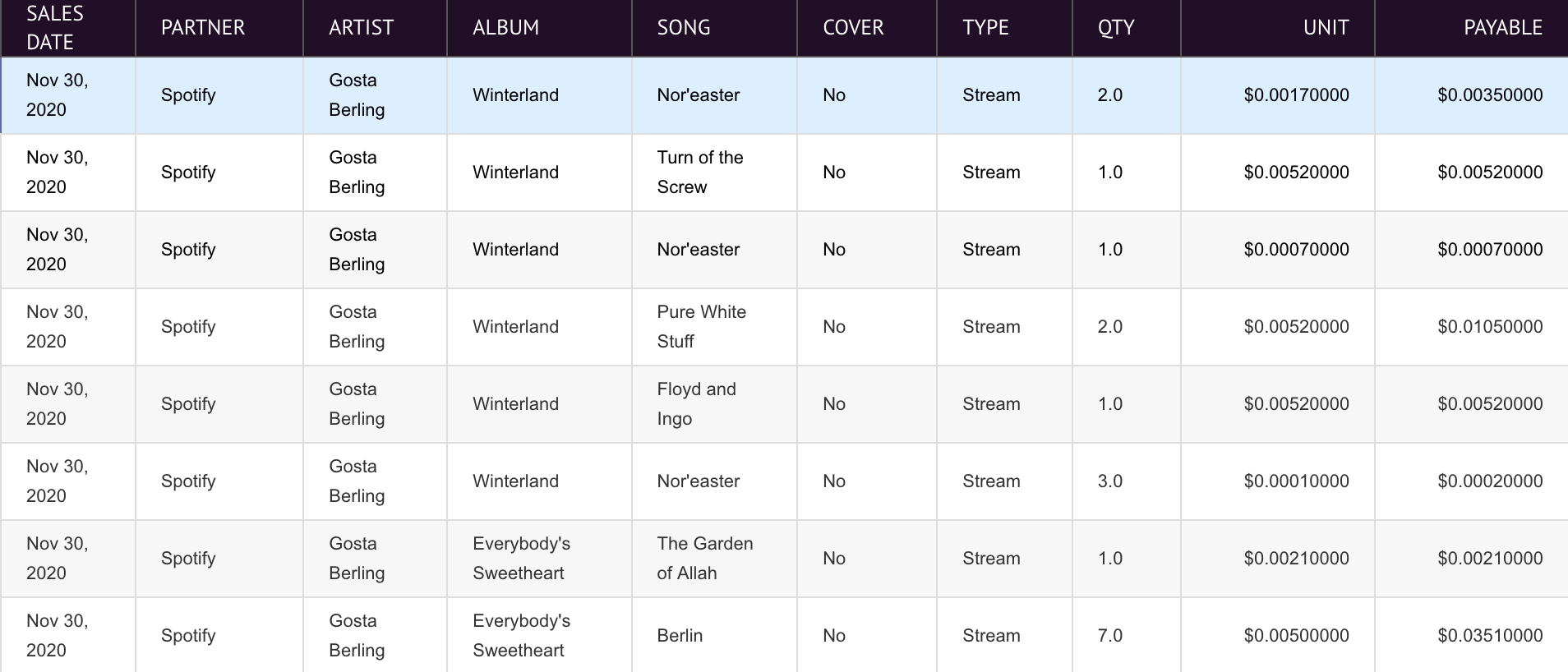Click the ARTIST column header

pyautogui.click(x=375, y=28)
